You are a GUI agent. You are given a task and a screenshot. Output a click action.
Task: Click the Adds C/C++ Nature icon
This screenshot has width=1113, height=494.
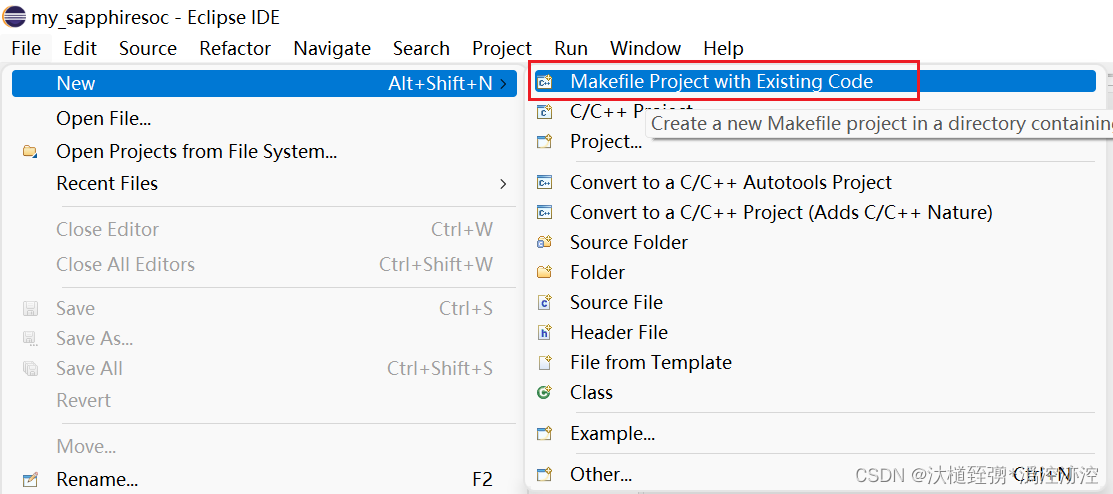[x=544, y=212]
